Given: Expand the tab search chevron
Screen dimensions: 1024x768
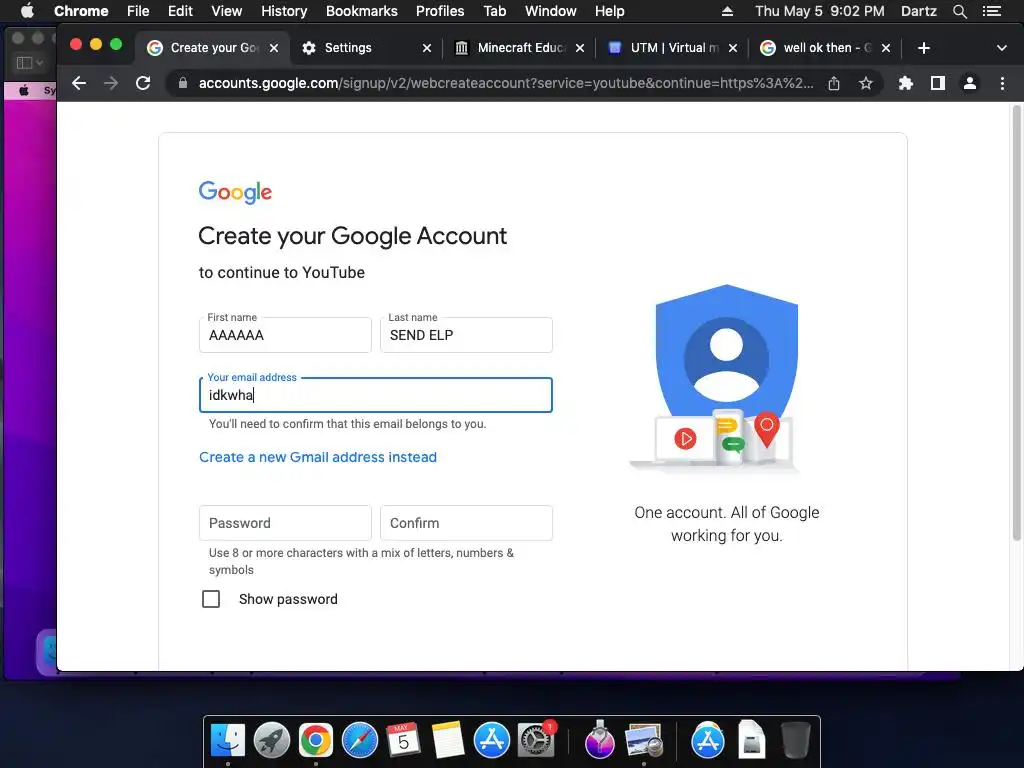Looking at the screenshot, I should click(x=1002, y=48).
